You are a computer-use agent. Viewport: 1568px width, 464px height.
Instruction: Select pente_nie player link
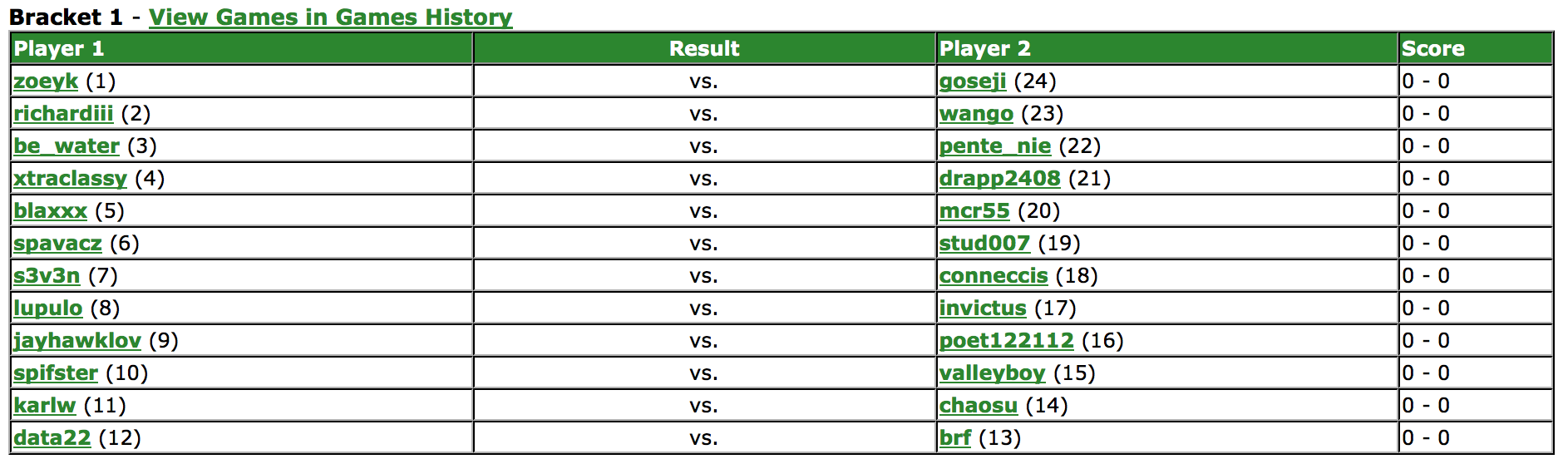pos(995,146)
